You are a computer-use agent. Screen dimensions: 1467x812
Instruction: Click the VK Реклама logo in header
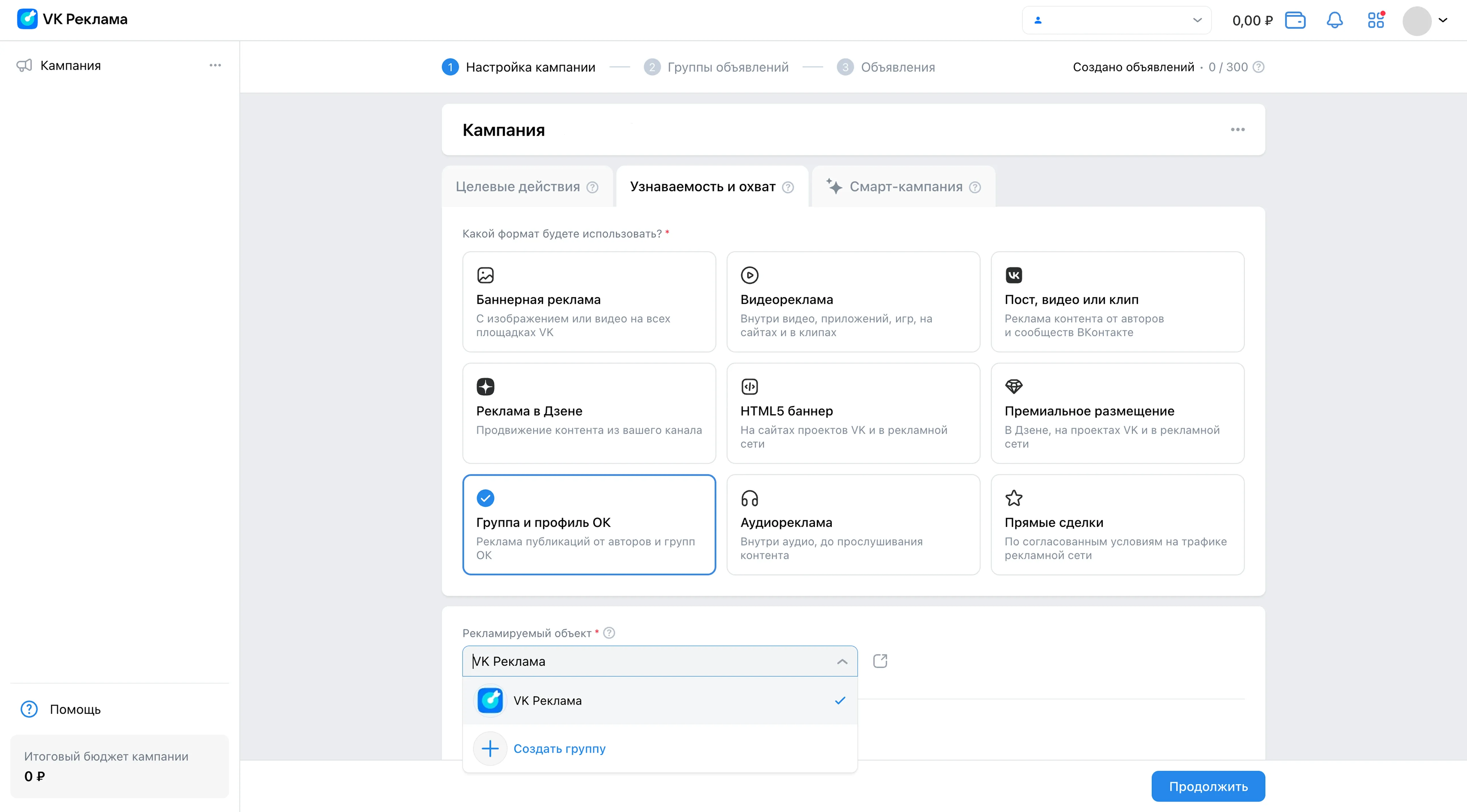click(x=72, y=19)
